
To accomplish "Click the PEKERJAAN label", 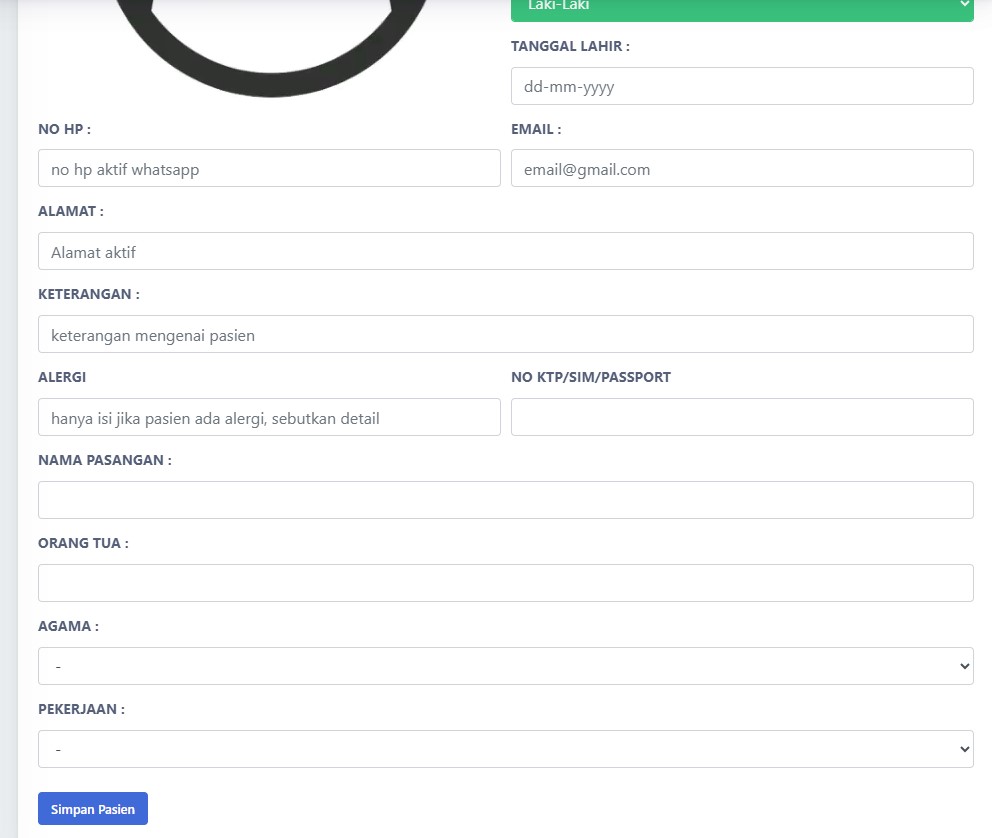I will 81,709.
